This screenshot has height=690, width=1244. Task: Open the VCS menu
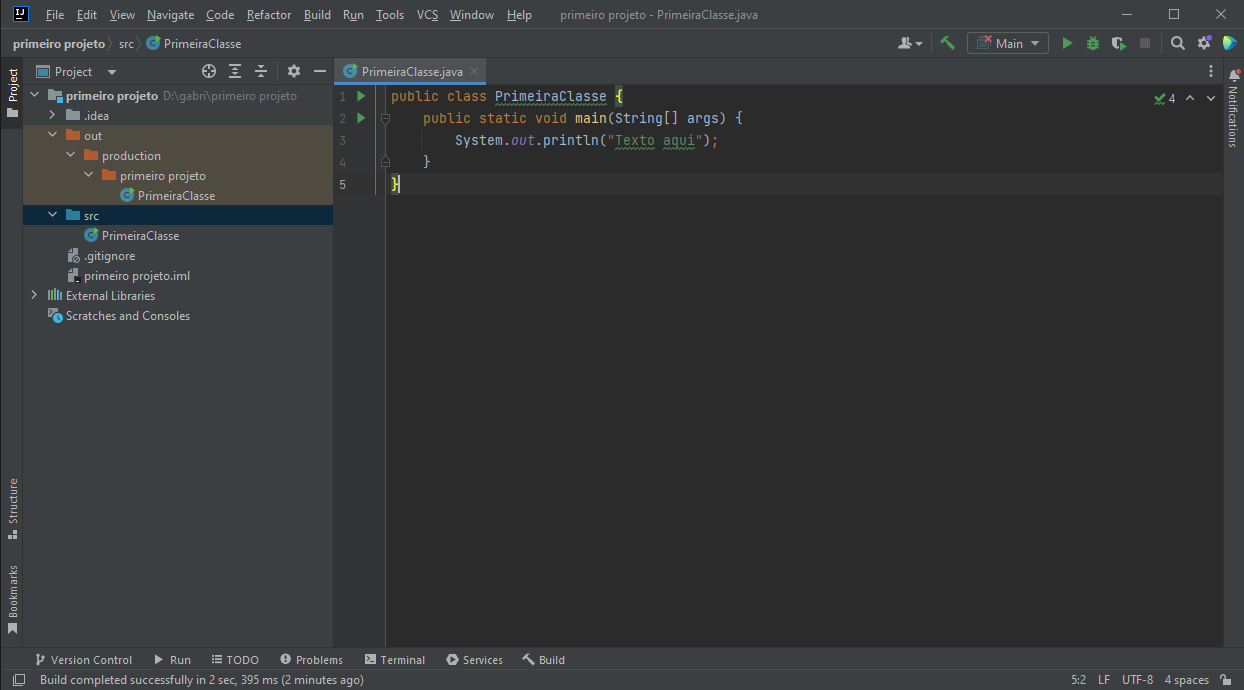point(428,15)
